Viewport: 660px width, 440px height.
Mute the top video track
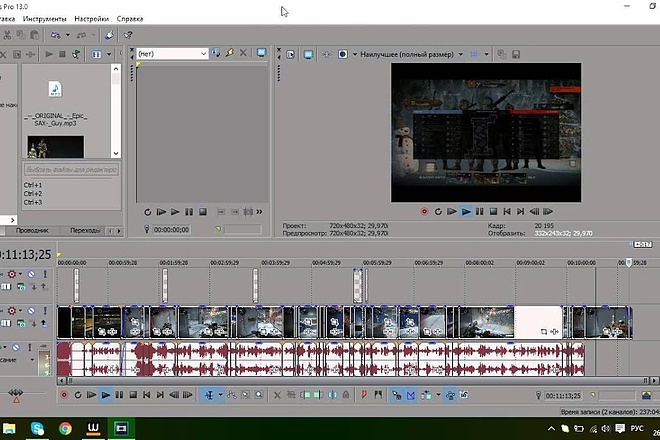click(31, 274)
